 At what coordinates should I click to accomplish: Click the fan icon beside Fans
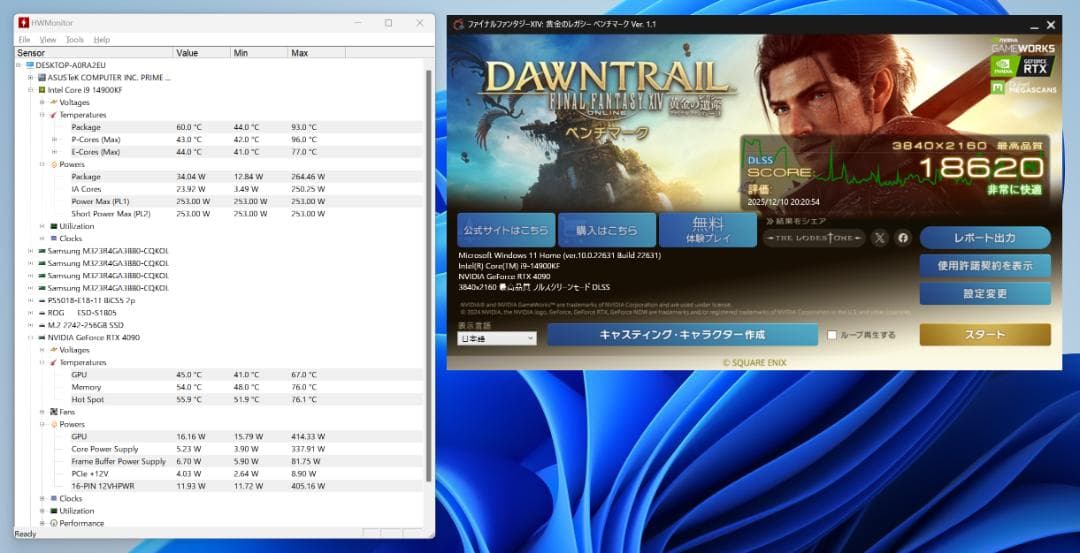click(x=54, y=412)
